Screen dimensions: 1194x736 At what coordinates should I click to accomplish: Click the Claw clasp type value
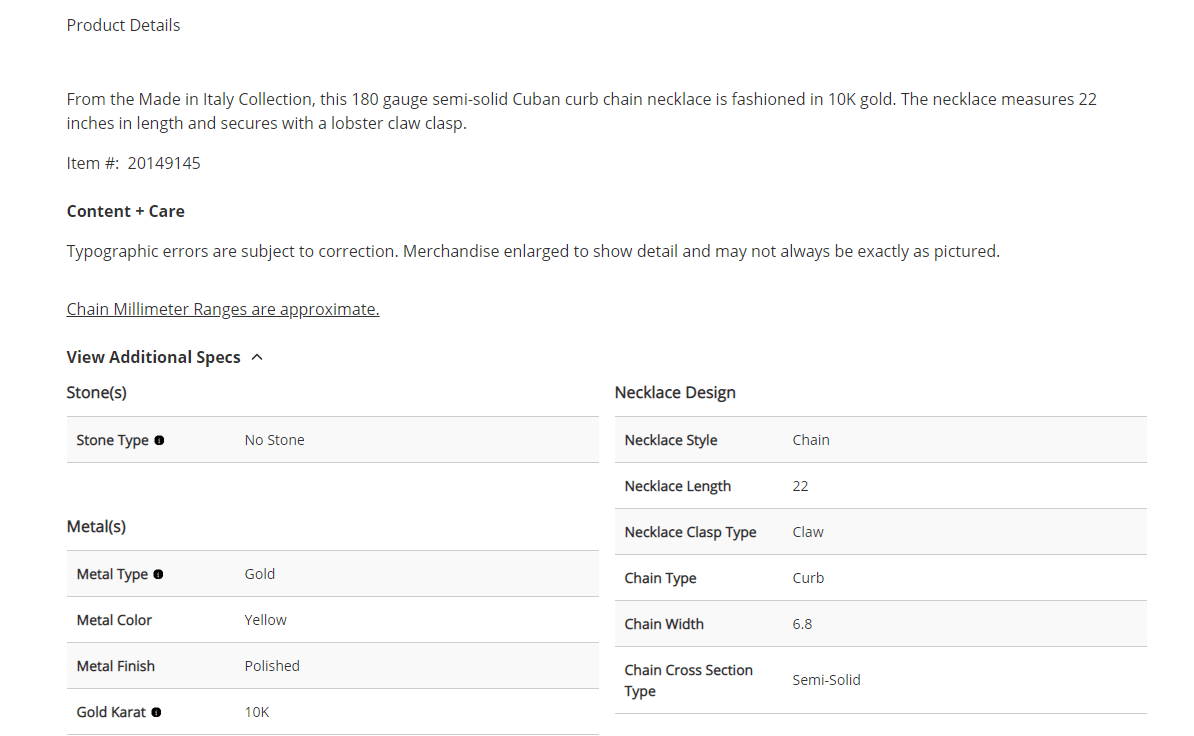click(808, 532)
